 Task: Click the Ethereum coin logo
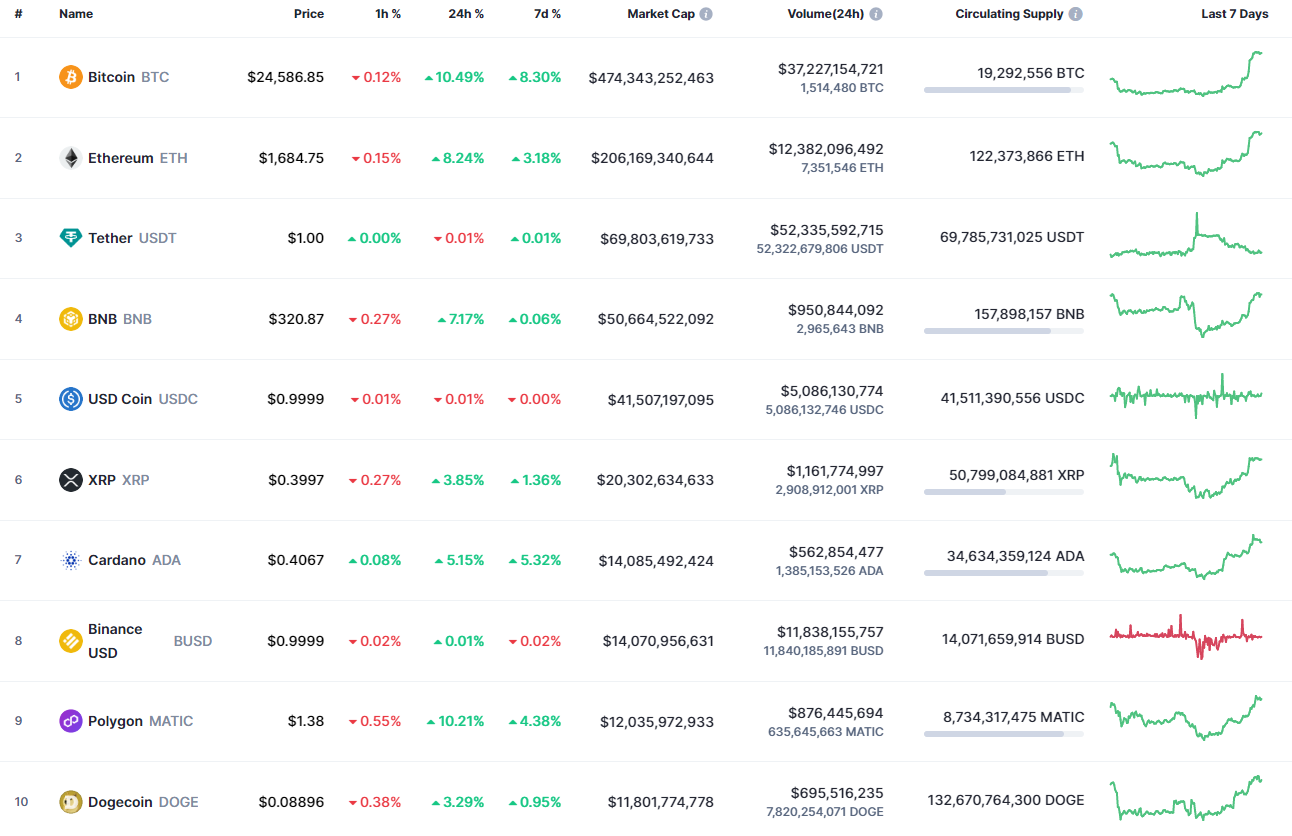click(x=69, y=157)
